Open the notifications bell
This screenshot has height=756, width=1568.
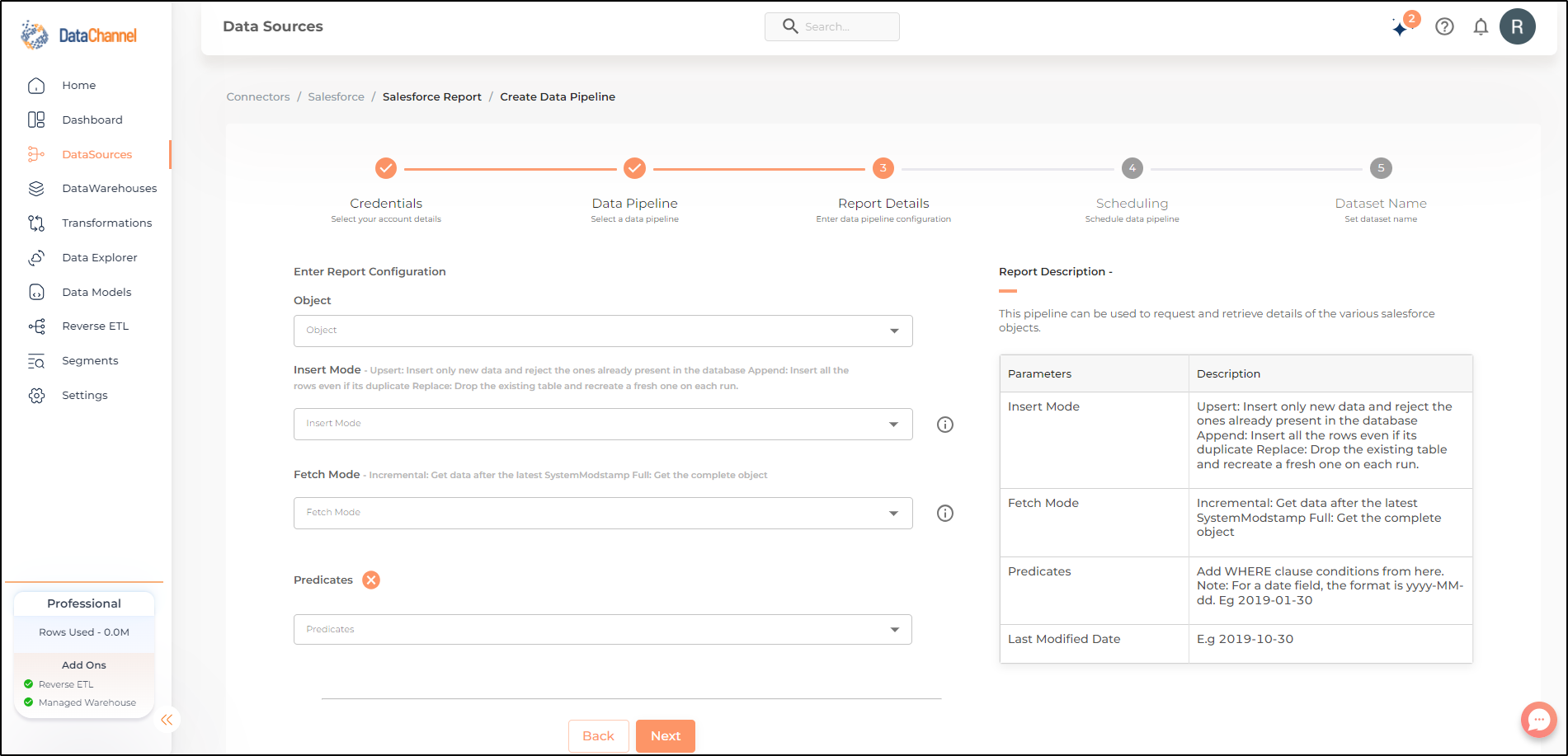tap(1481, 26)
